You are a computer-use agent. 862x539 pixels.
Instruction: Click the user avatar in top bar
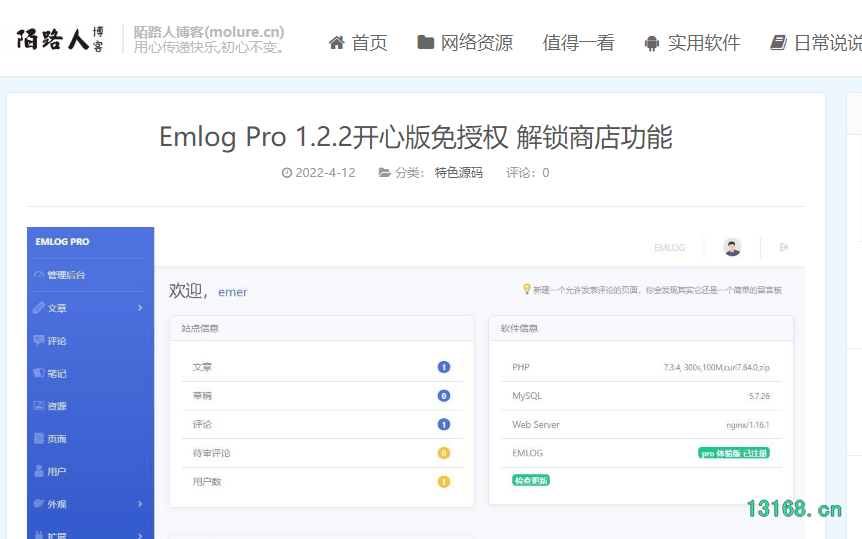coord(732,248)
